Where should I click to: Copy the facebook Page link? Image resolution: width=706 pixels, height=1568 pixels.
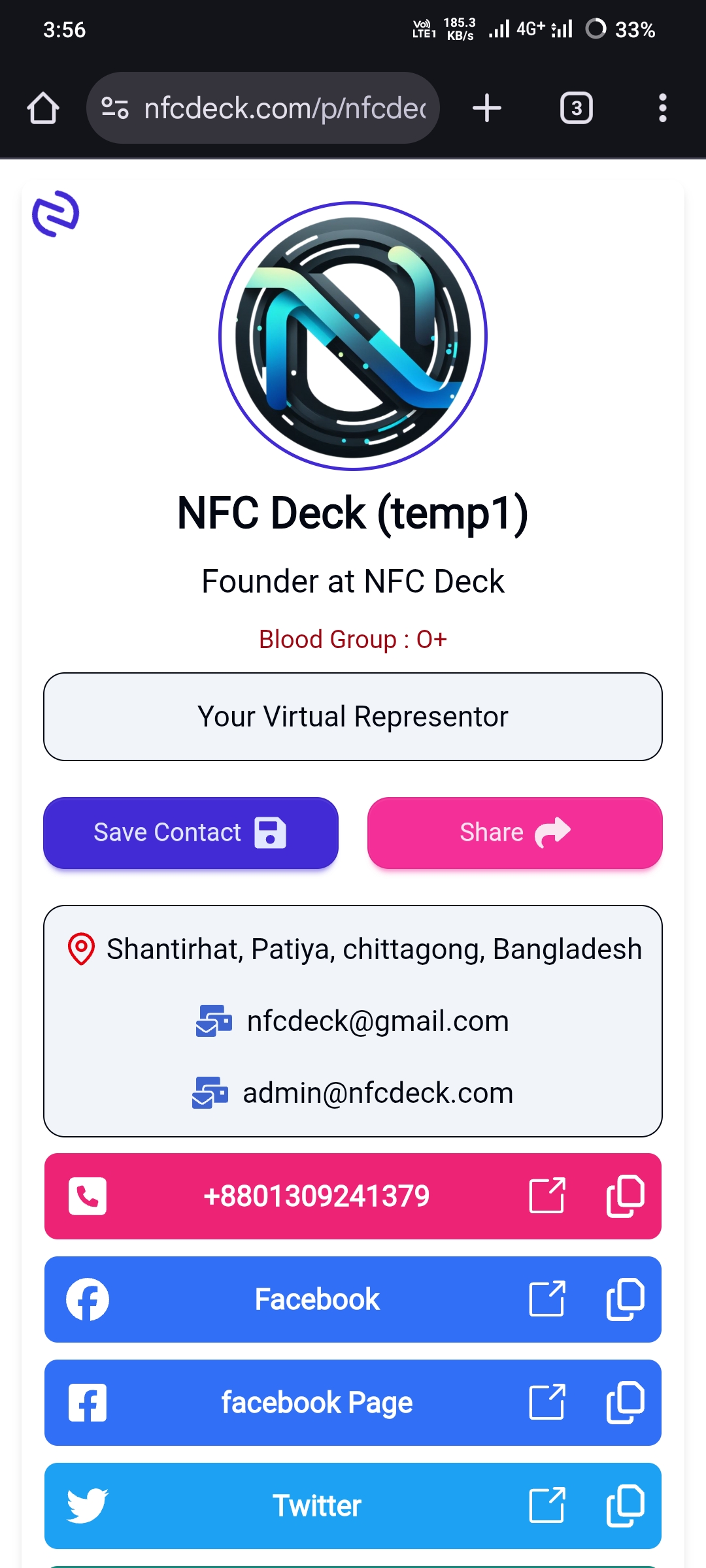coord(625,1402)
